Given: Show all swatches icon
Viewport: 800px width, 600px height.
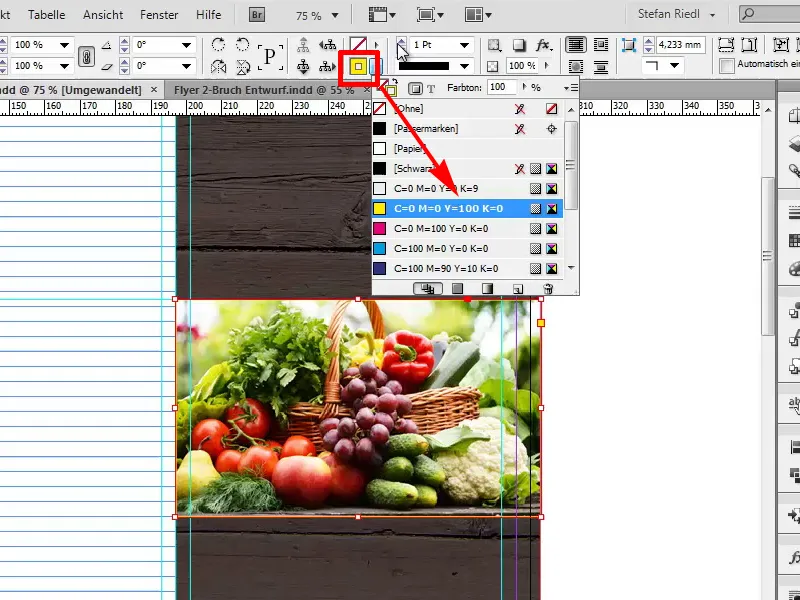Looking at the screenshot, I should [x=428, y=289].
